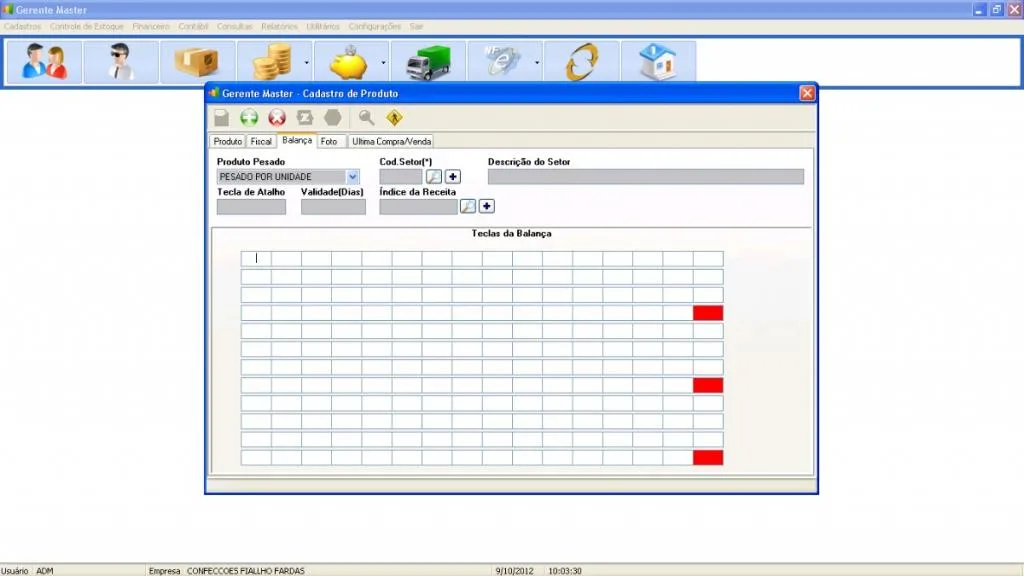This screenshot has height=576, width=1024.
Task: Switch to the Fiscal tab
Action: 261,141
